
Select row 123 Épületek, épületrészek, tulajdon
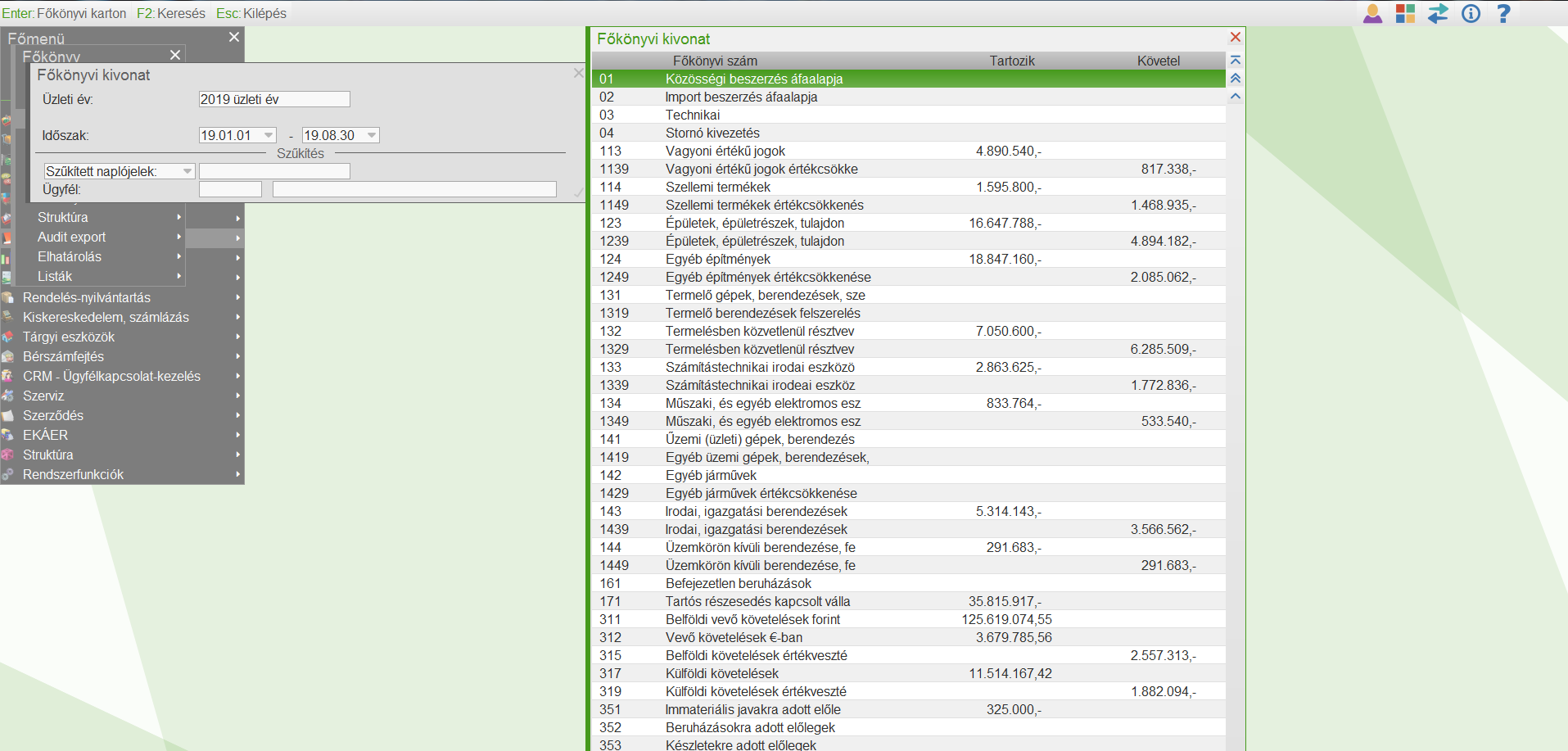click(x=909, y=223)
